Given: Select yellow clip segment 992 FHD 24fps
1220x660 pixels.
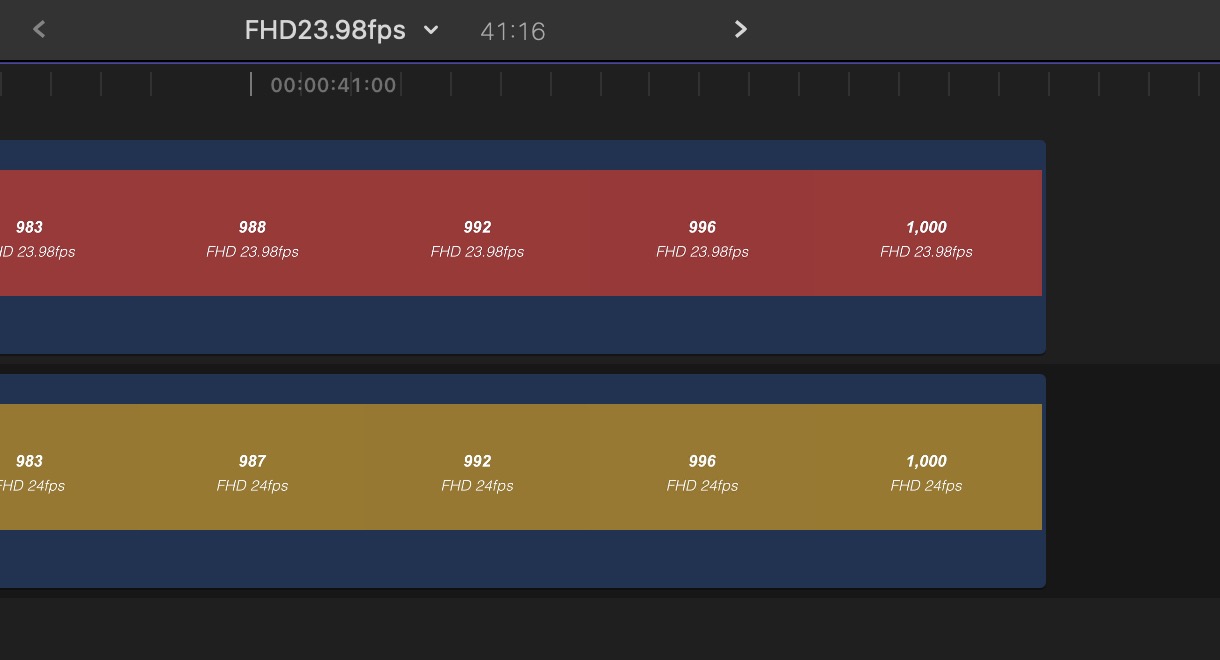Looking at the screenshot, I should click(477, 467).
